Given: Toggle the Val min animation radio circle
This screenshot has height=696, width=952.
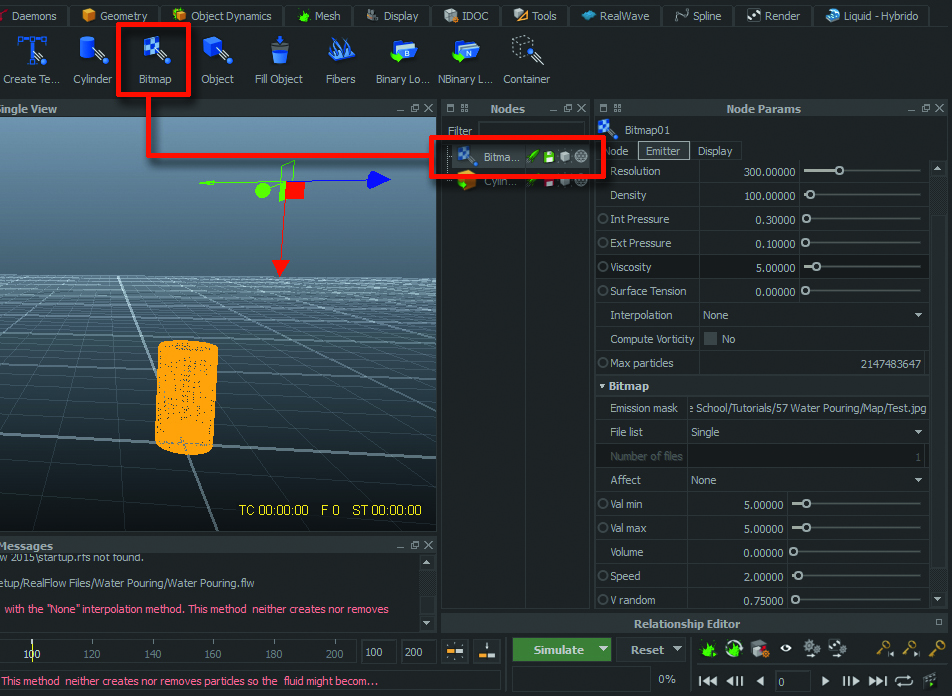Looking at the screenshot, I should pyautogui.click(x=603, y=503).
